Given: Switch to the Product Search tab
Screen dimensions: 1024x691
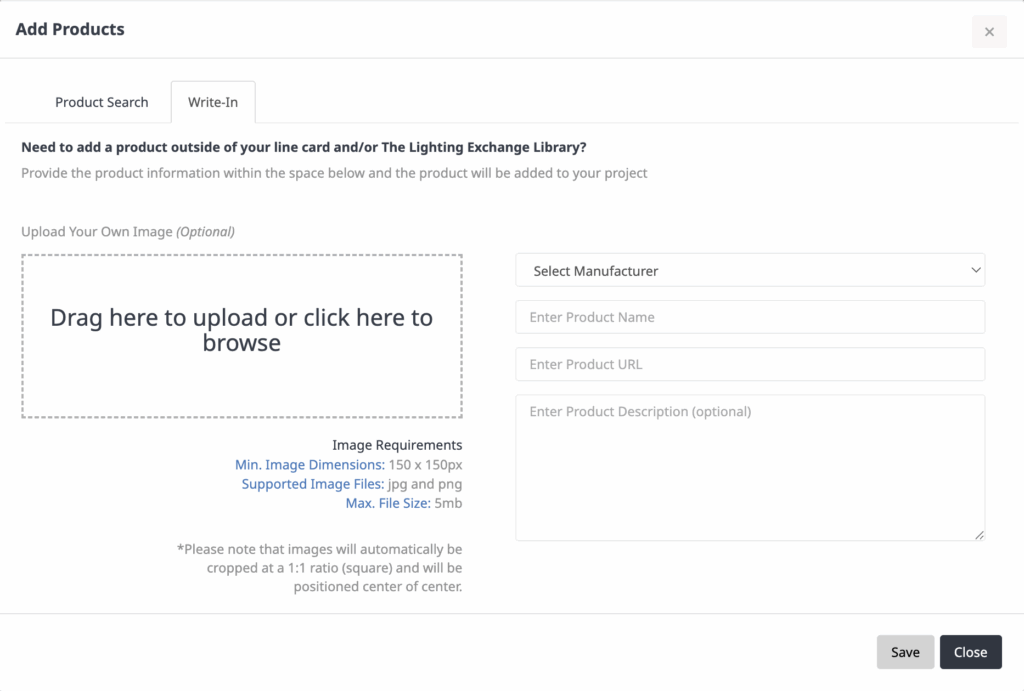Looking at the screenshot, I should (x=101, y=102).
